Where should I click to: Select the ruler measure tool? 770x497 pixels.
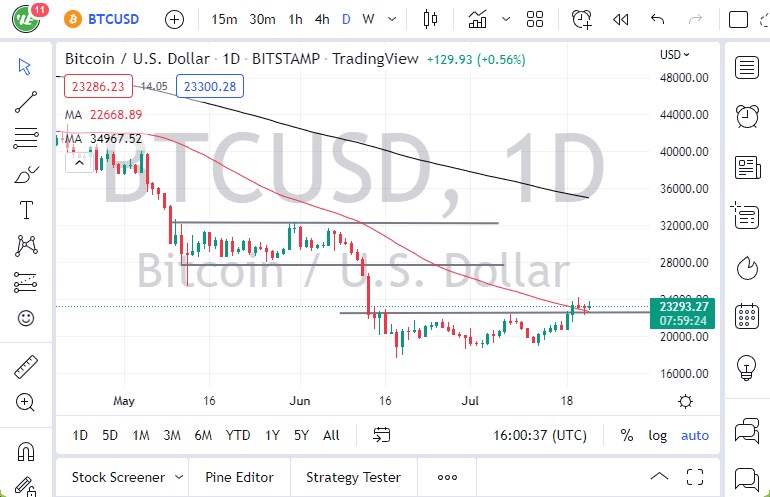(26, 367)
